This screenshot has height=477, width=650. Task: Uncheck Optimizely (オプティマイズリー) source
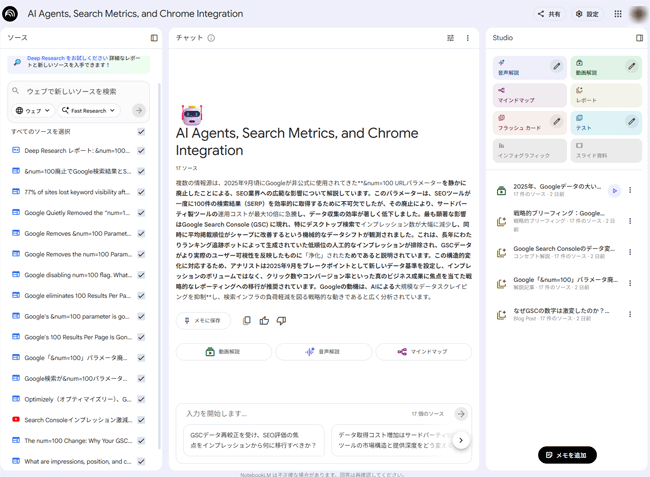(x=141, y=399)
